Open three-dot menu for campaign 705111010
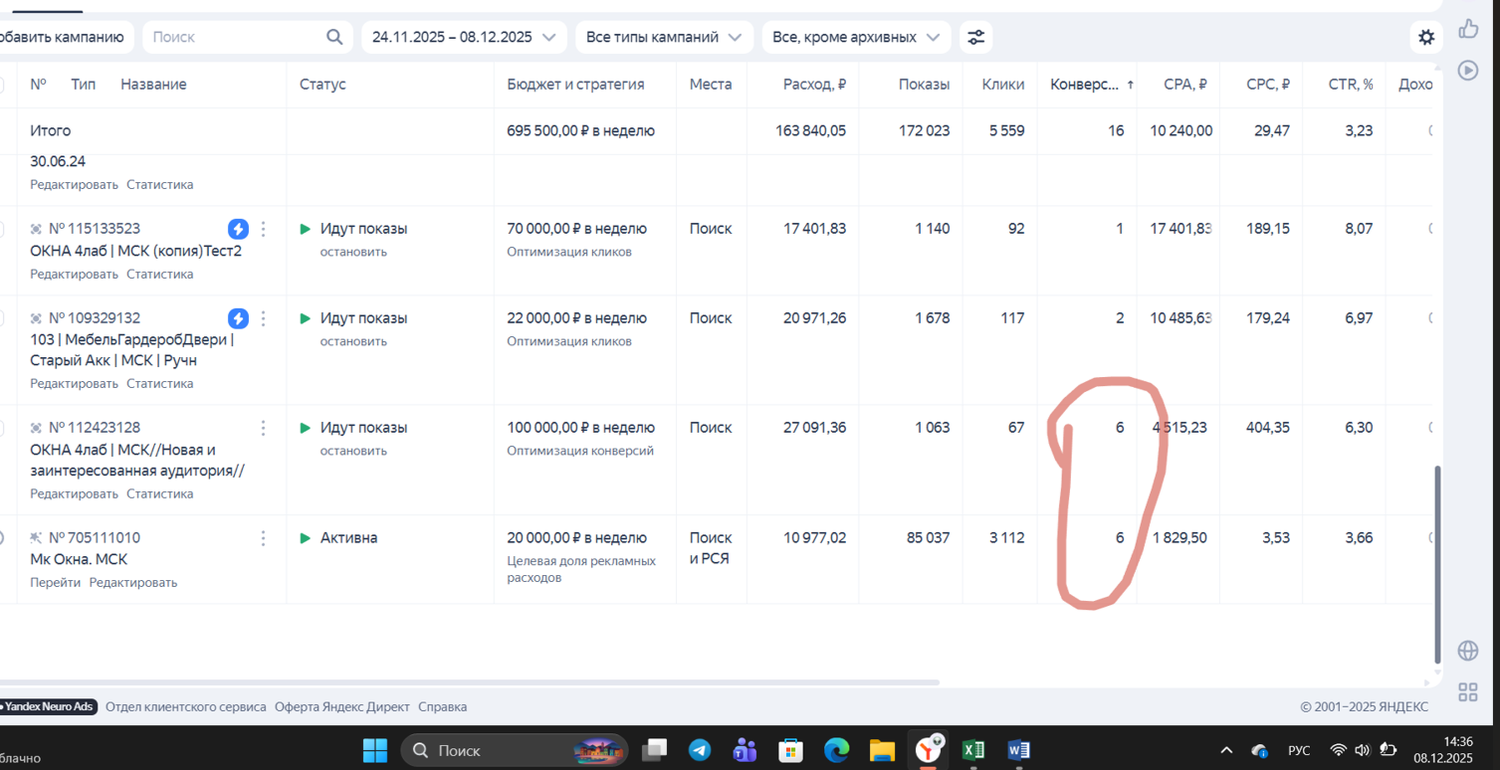 (263, 538)
